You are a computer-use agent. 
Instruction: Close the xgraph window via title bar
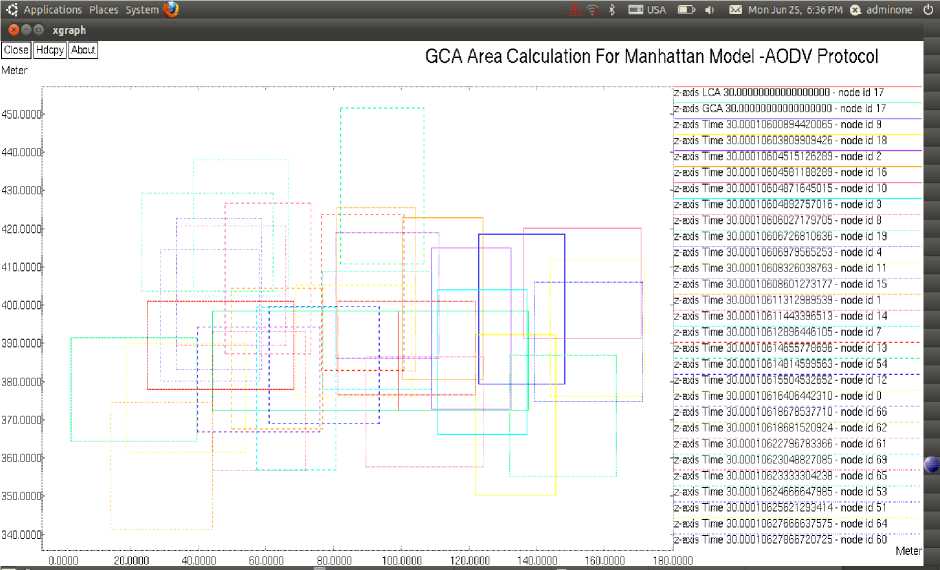pos(13,29)
